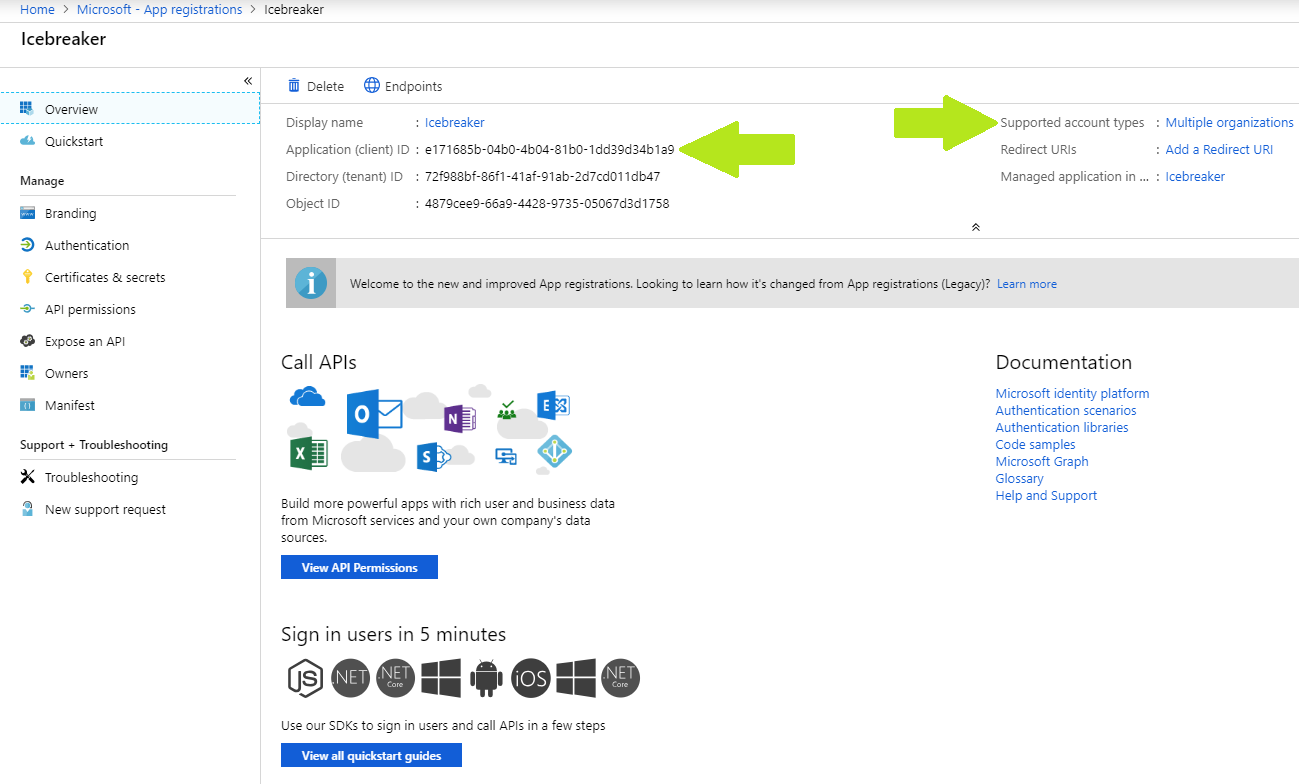Collapse the essentials section with up chevrons

975,227
